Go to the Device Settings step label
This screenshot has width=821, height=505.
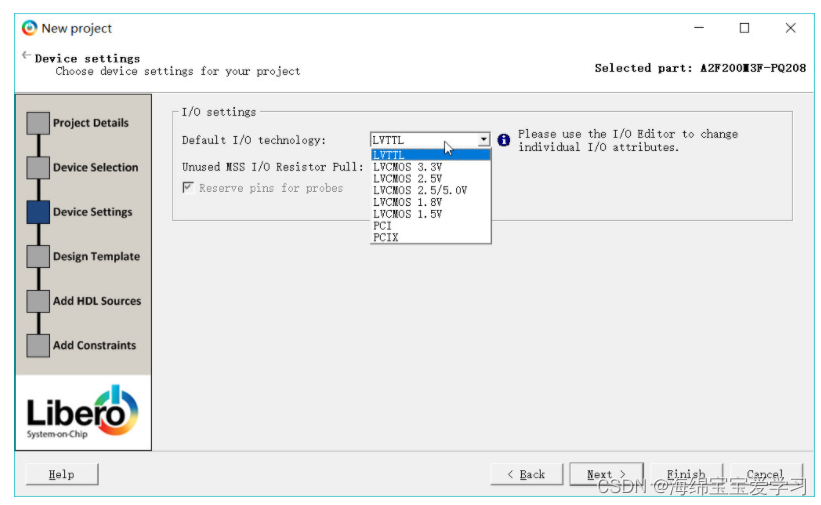tap(93, 212)
